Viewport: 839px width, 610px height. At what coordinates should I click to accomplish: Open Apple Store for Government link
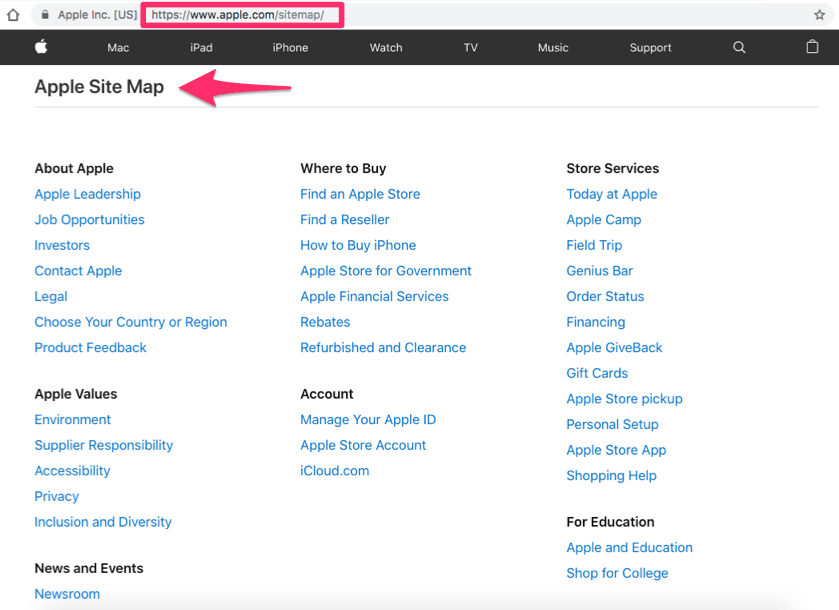[x=386, y=271]
